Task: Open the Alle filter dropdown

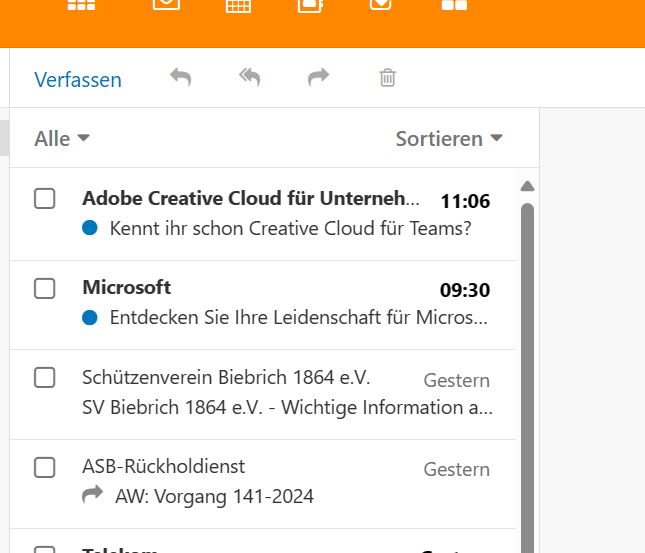Action: [x=62, y=139]
